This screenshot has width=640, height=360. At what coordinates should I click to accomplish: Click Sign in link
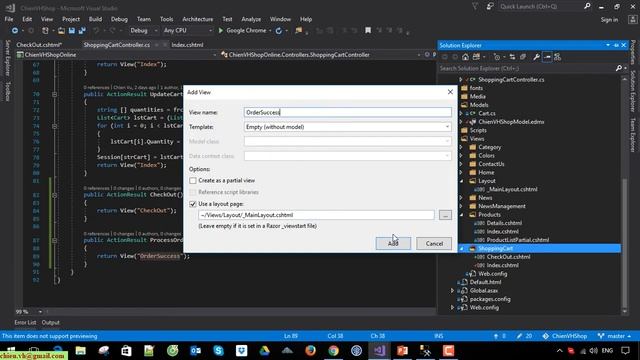click(609, 20)
